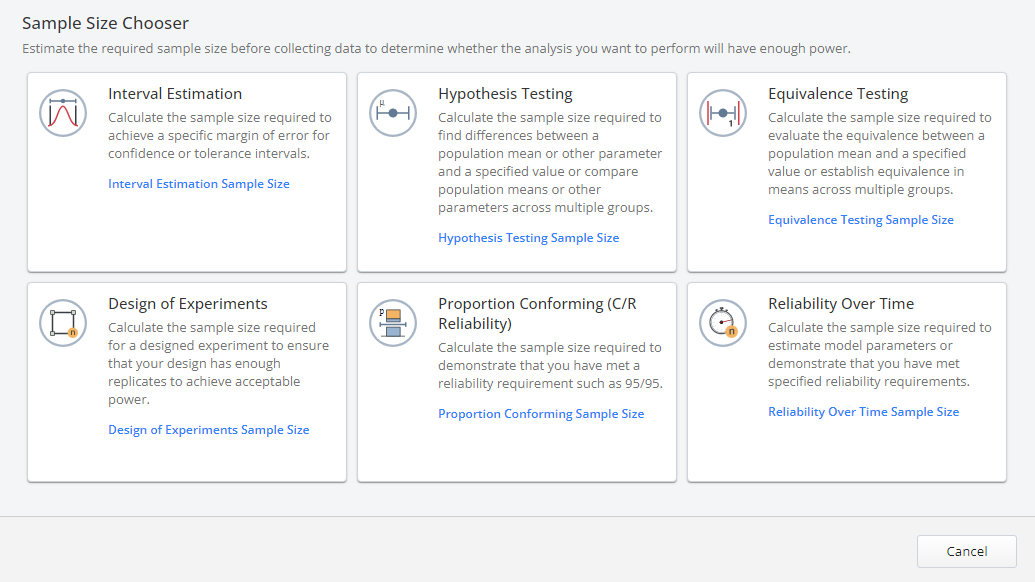Select the Proportion Conforming card
The image size is (1035, 582).
(516, 381)
